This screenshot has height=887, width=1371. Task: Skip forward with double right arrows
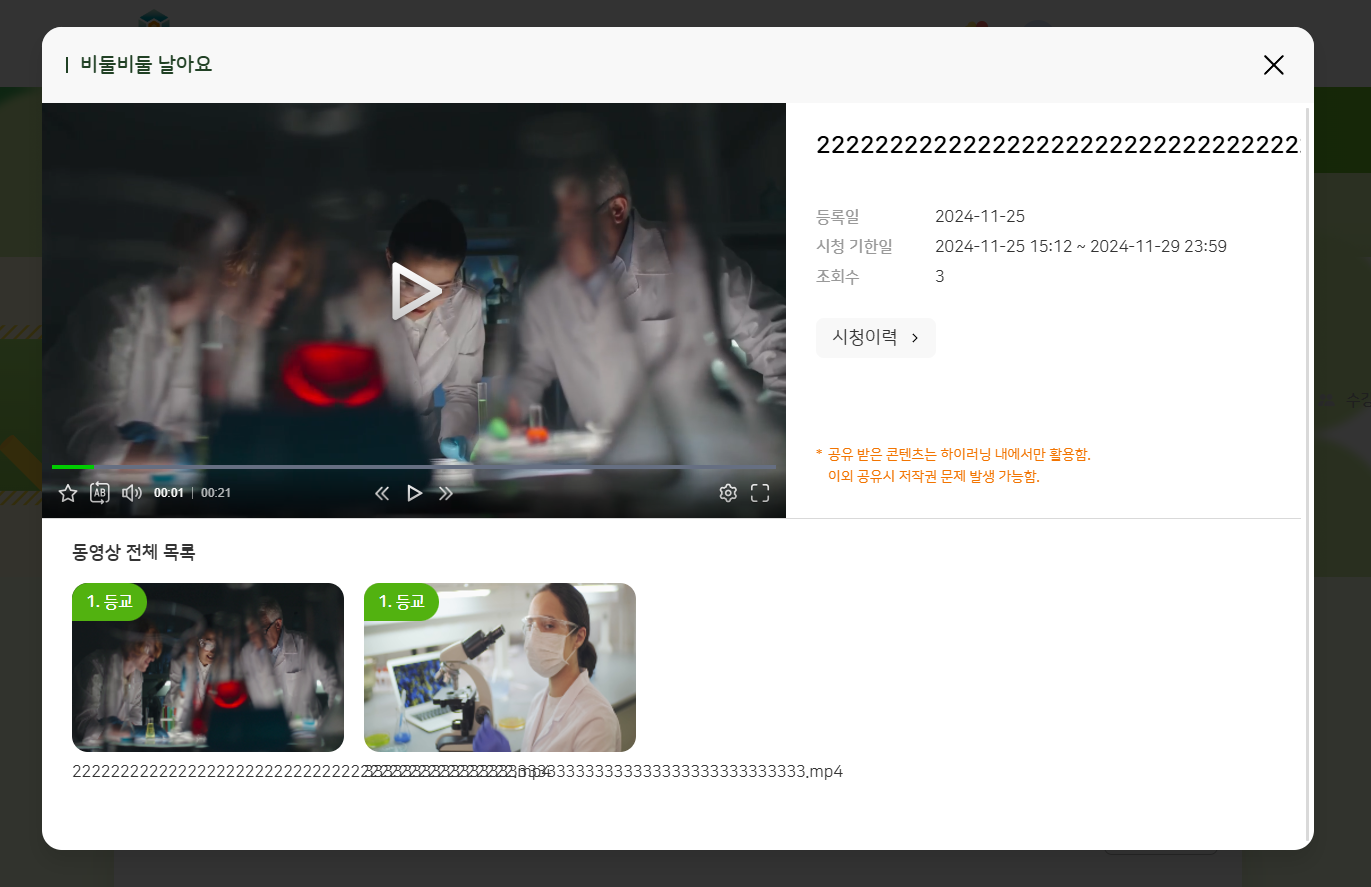[x=446, y=493]
